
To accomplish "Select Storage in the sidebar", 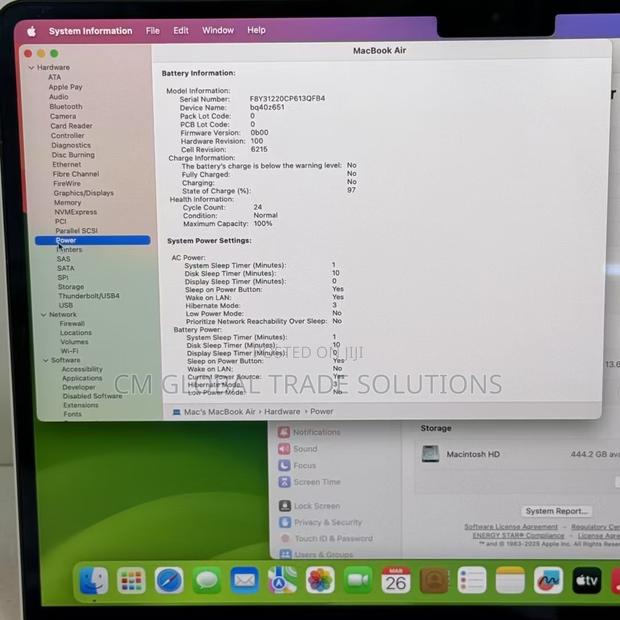I will pos(71,287).
